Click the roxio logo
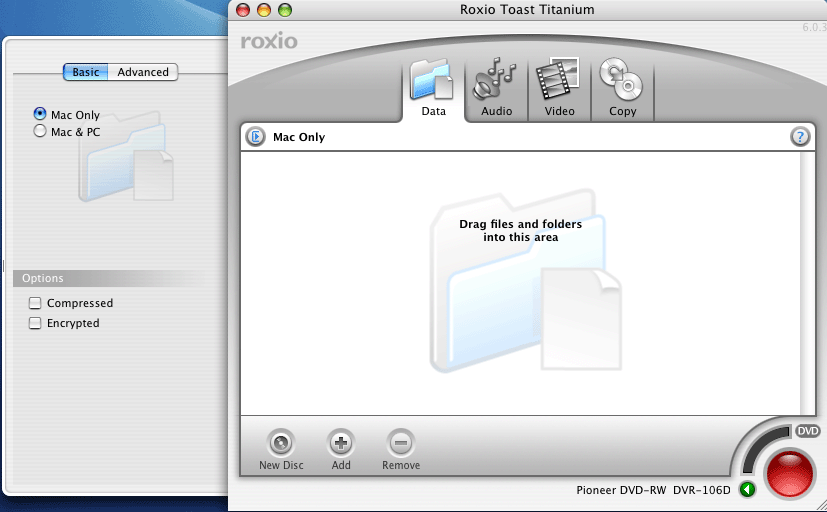This screenshot has width=827, height=512. tap(269, 41)
